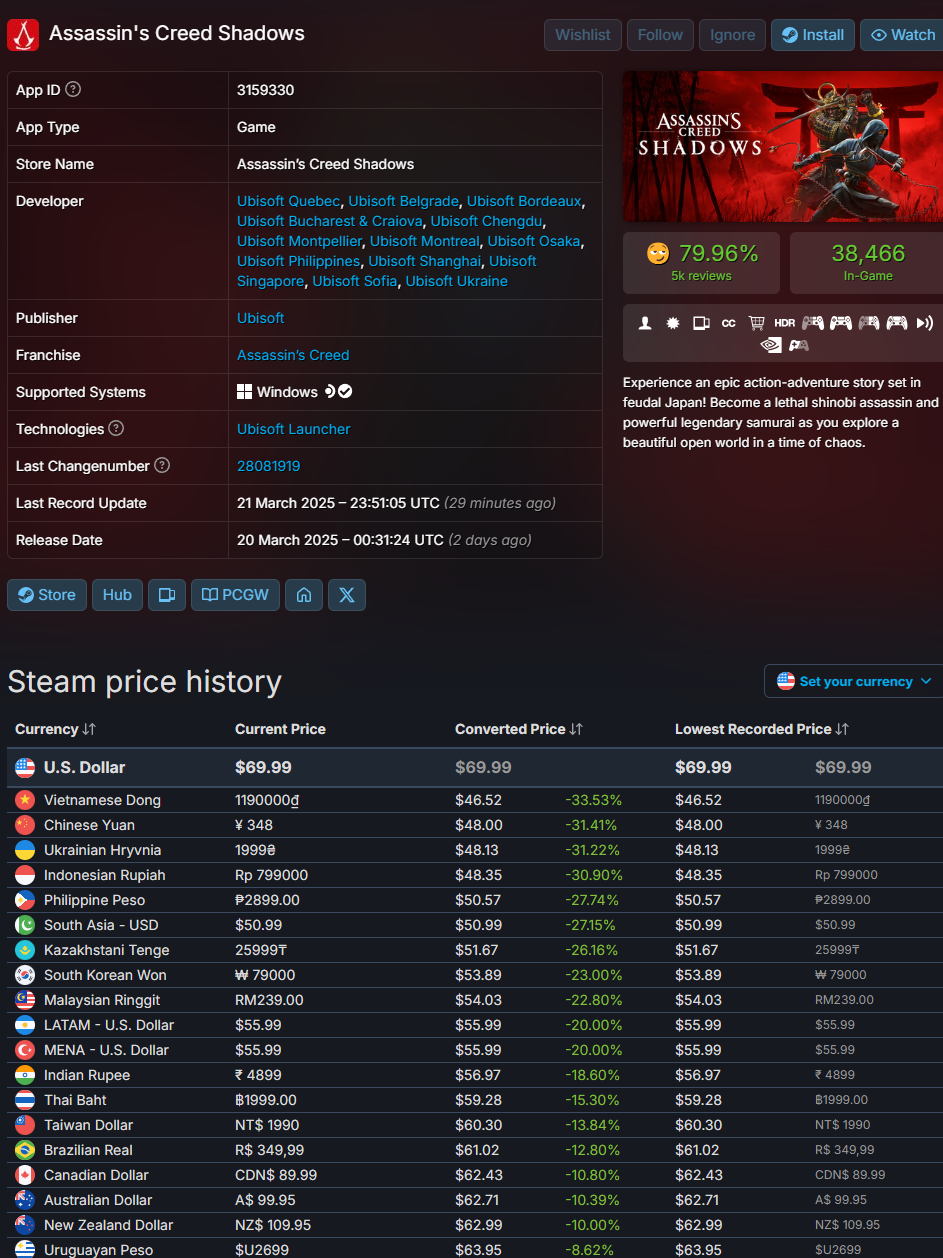This screenshot has height=1258, width=943.
Task: Open changenumber 28081919 link
Action: [x=268, y=466]
